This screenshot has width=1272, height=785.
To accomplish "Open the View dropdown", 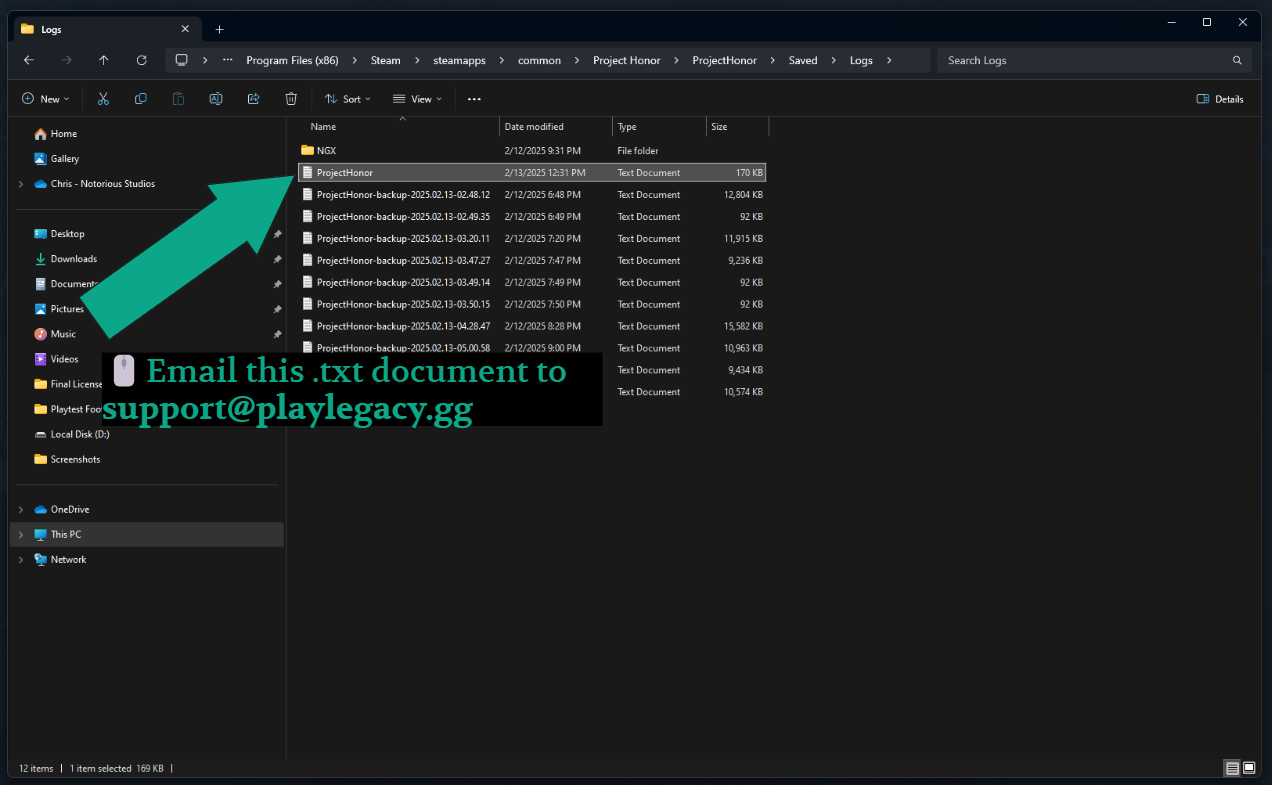I will [x=417, y=99].
